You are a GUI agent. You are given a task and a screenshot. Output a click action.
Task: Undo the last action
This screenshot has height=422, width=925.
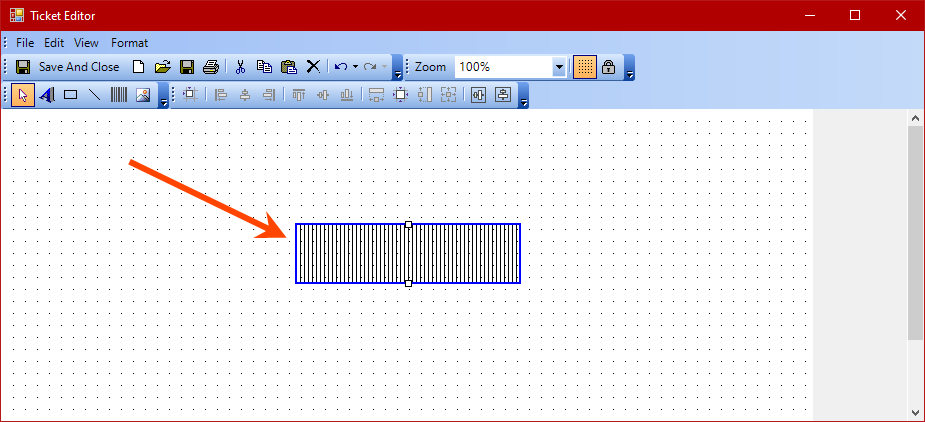click(x=341, y=67)
